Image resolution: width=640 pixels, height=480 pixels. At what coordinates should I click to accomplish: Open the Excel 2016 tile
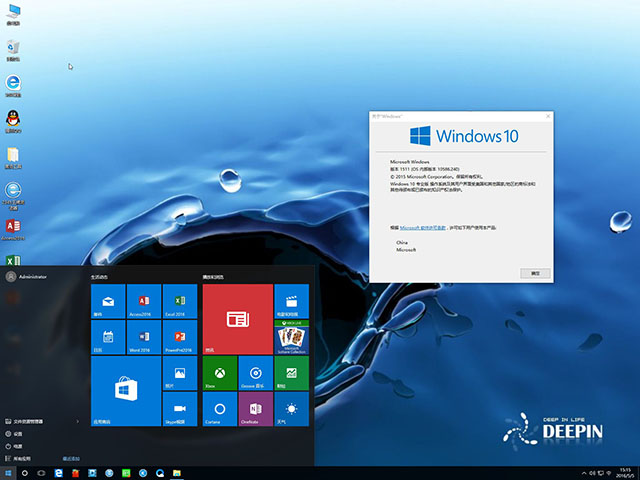179,301
